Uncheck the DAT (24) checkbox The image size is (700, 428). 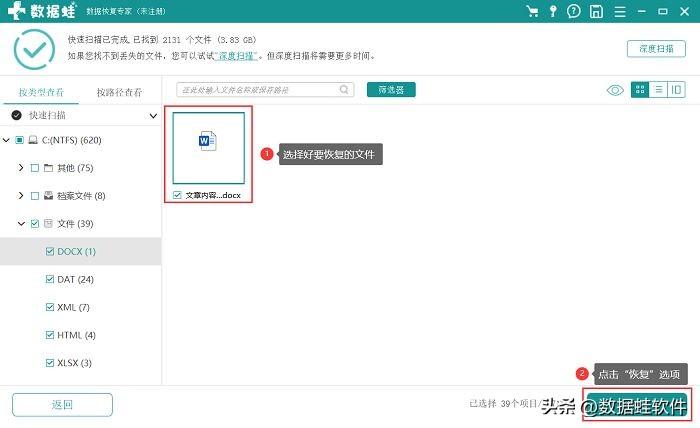pyautogui.click(x=50, y=279)
